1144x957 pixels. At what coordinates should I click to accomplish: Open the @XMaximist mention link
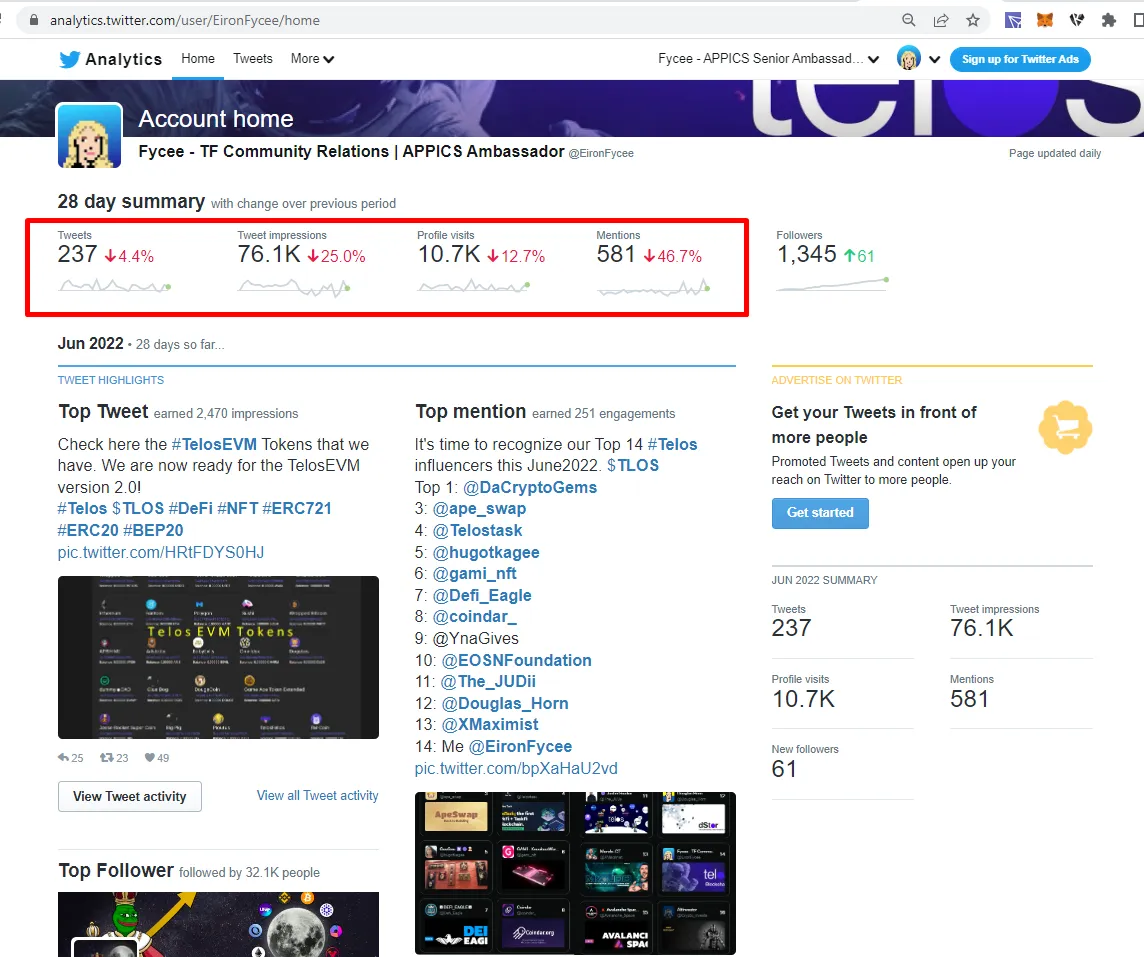490,724
